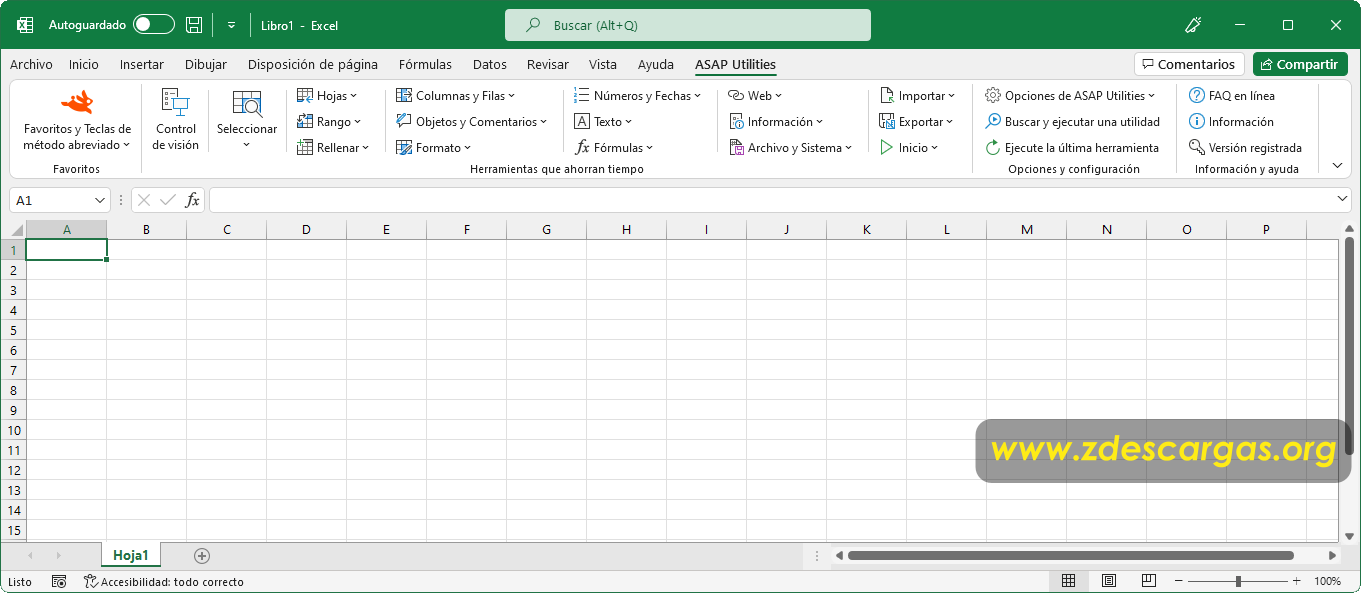
Task: Click the 100% zoom level
Action: (x=1327, y=581)
